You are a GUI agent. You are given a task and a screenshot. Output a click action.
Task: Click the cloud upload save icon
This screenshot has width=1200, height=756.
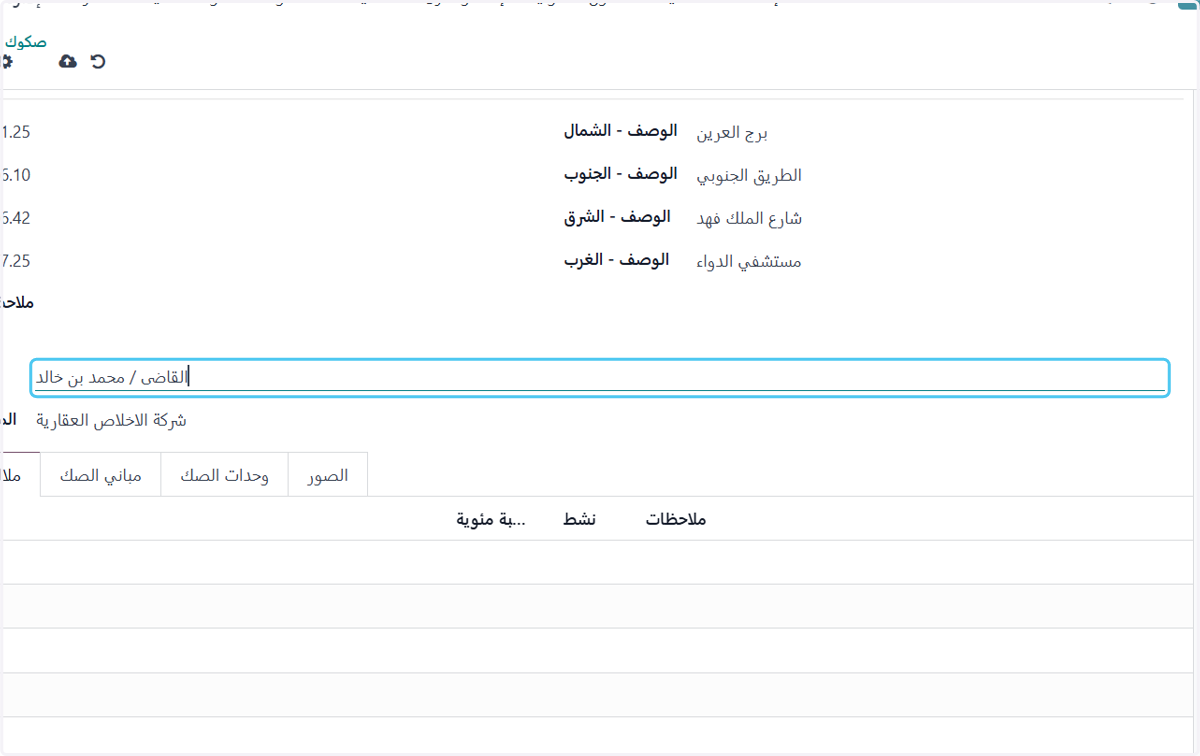pyautogui.click(x=68, y=62)
